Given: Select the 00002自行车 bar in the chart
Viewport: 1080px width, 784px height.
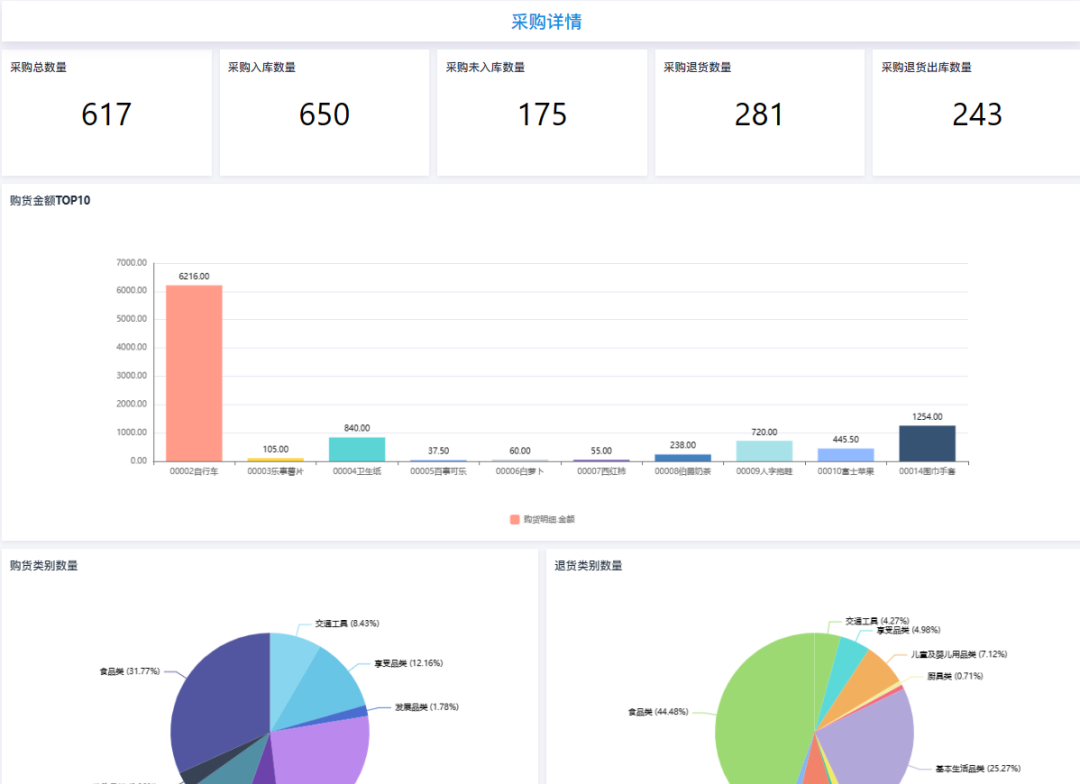Looking at the screenshot, I should (195, 370).
